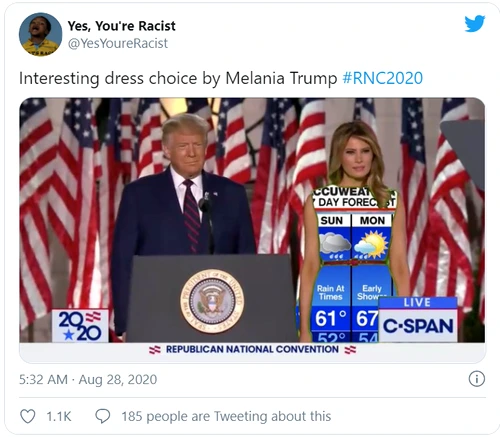
Task: Open replies via speech bubble icon
Action: coord(103,416)
